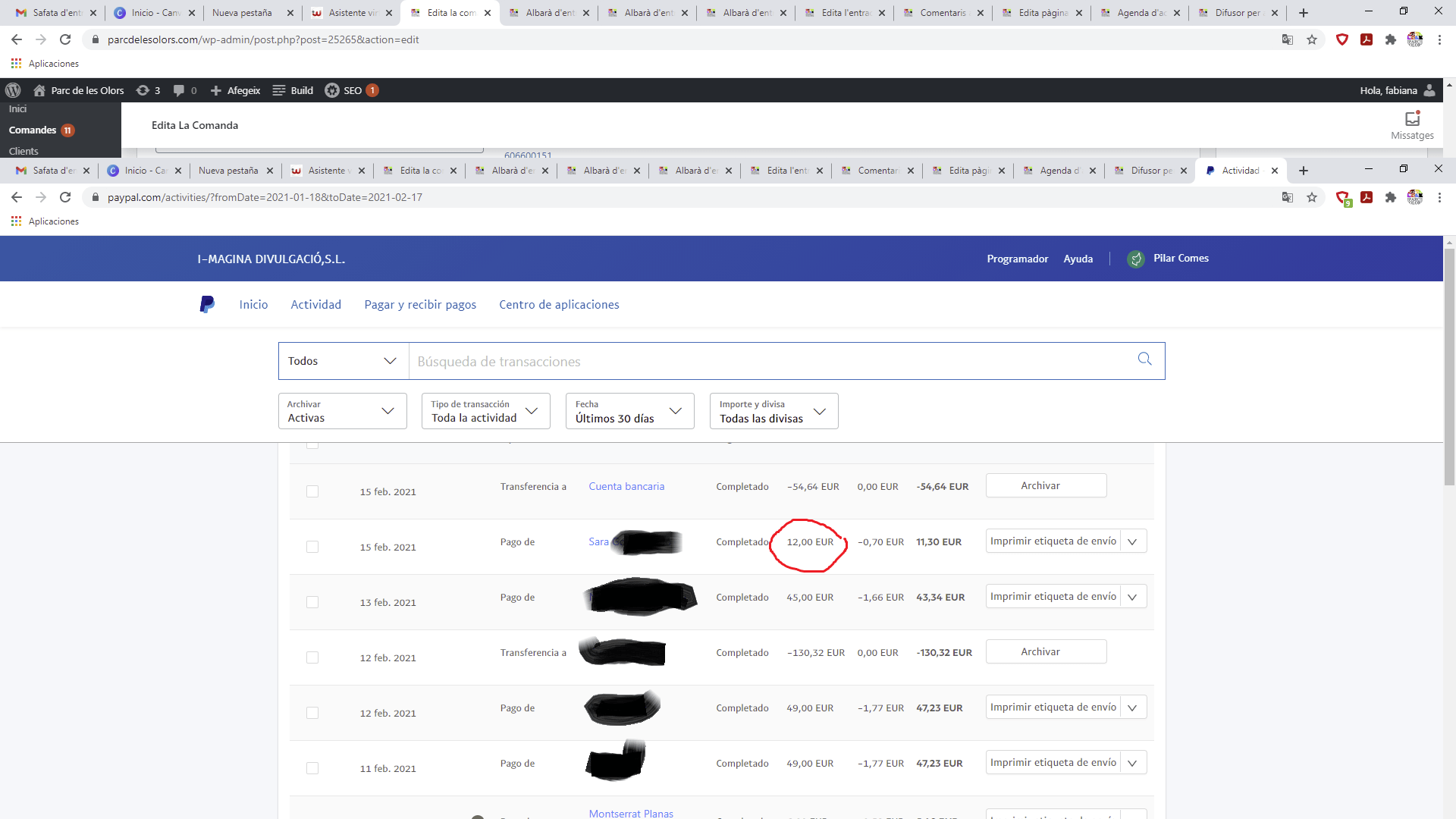The width and height of the screenshot is (1456, 819).
Task: Open the Todos search category dropdown
Action: coord(344,361)
